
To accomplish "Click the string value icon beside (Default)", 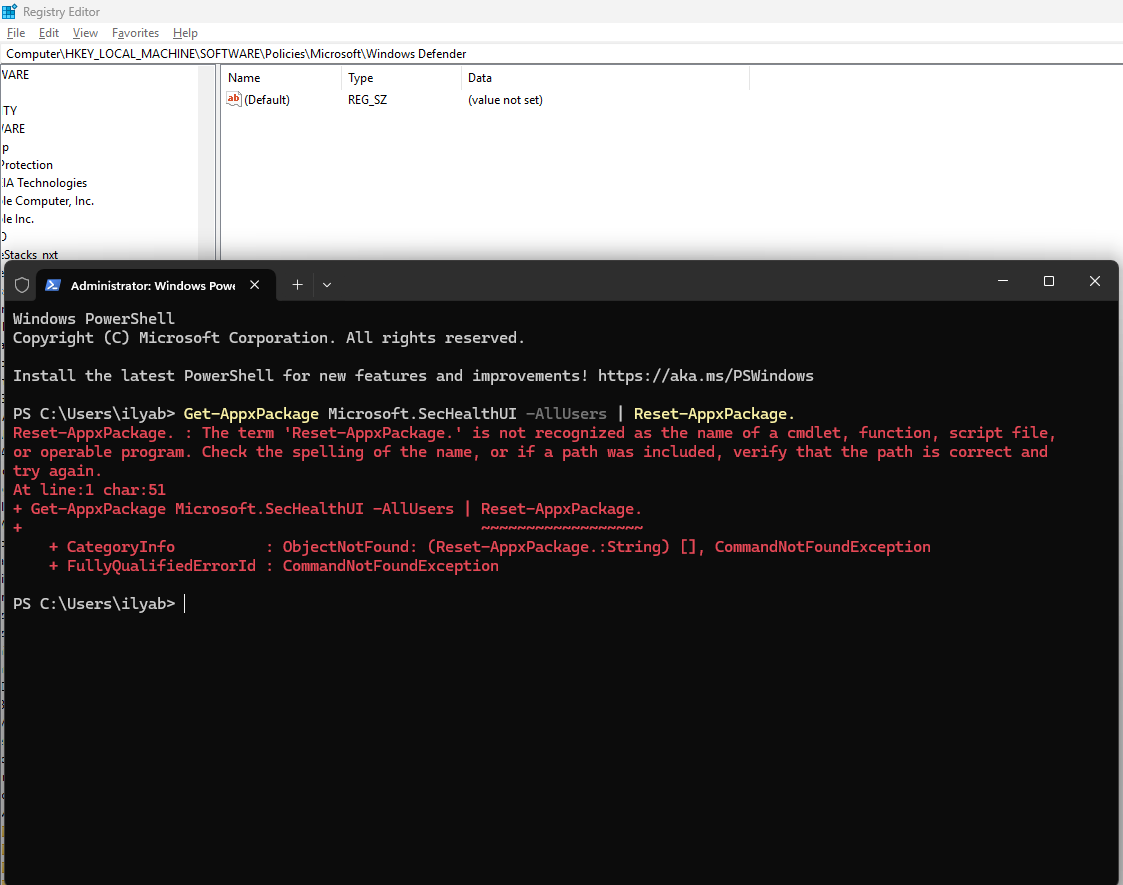I will 233,99.
